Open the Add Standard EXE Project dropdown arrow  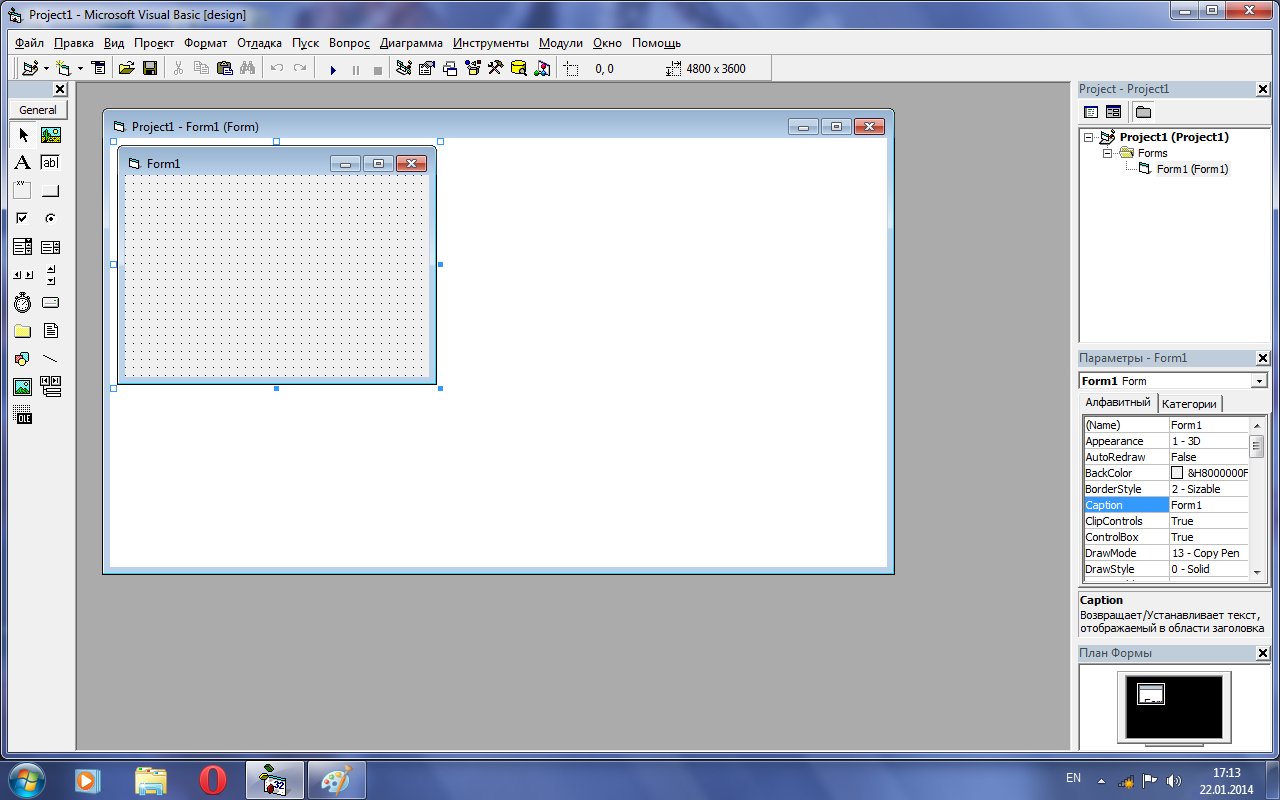[x=46, y=69]
